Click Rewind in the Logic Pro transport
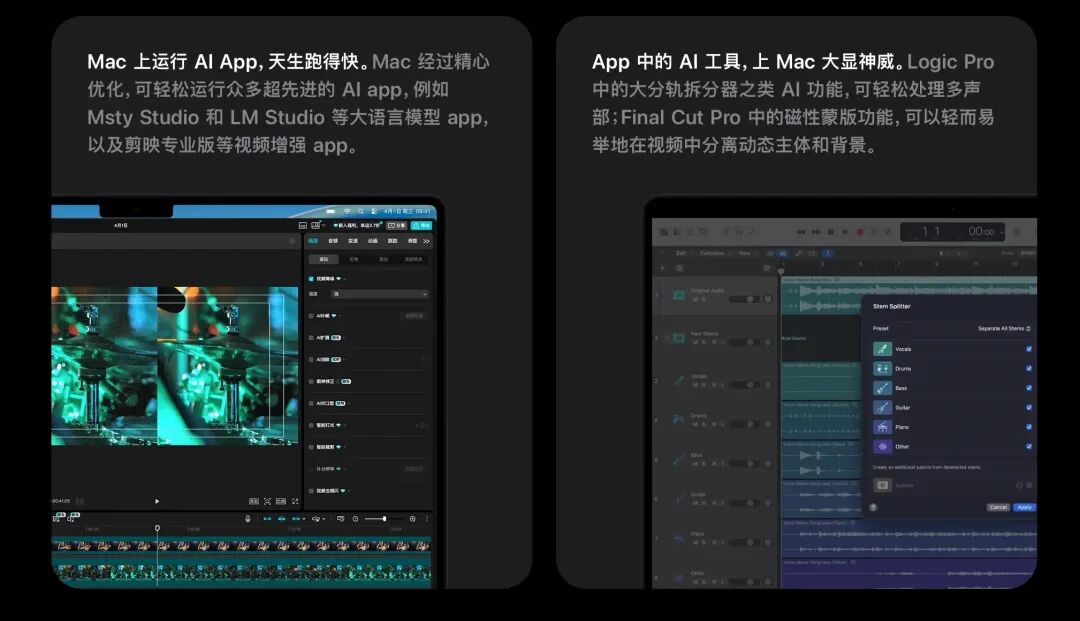This screenshot has height=621, width=1080. 801,232
